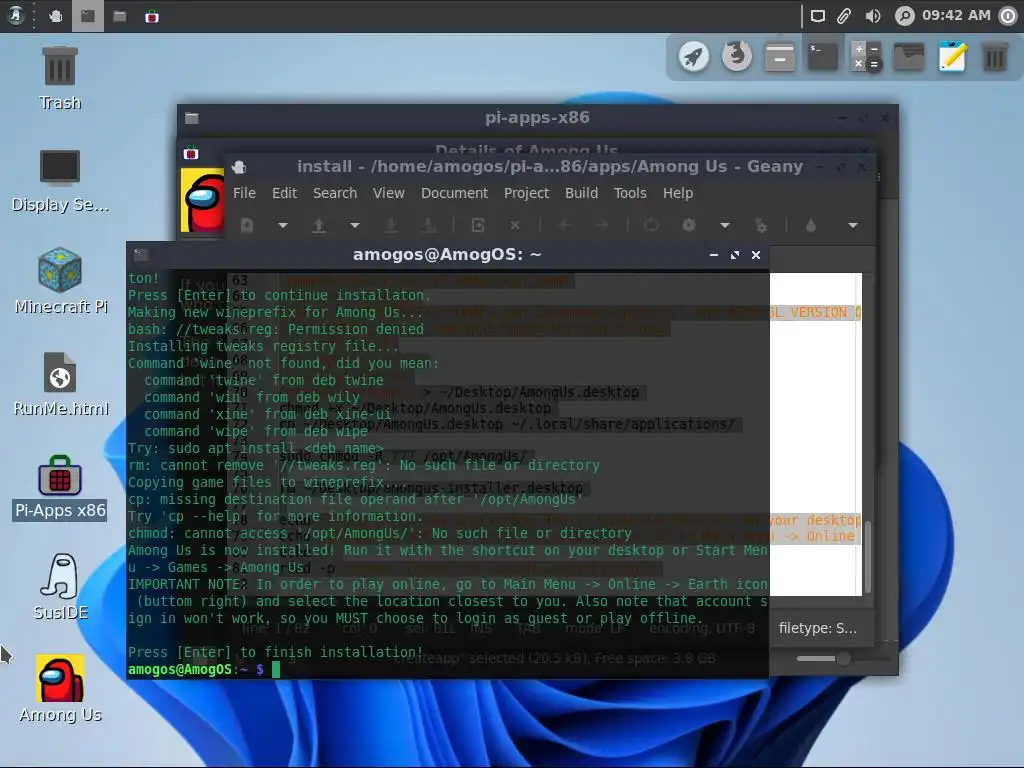
Task: Select the Display Se... desktop icon
Action: coord(60,181)
